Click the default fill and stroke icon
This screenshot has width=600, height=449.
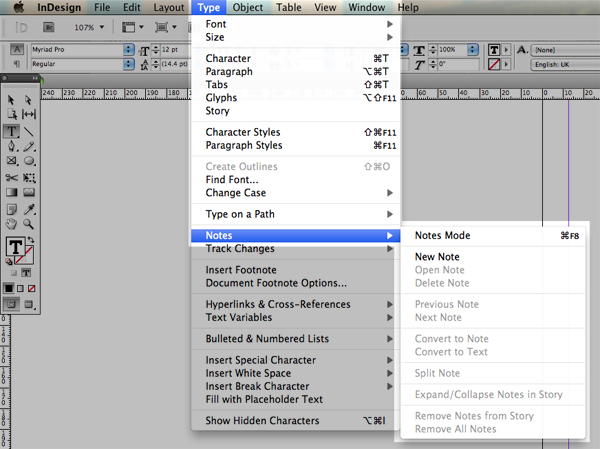[x=8, y=261]
